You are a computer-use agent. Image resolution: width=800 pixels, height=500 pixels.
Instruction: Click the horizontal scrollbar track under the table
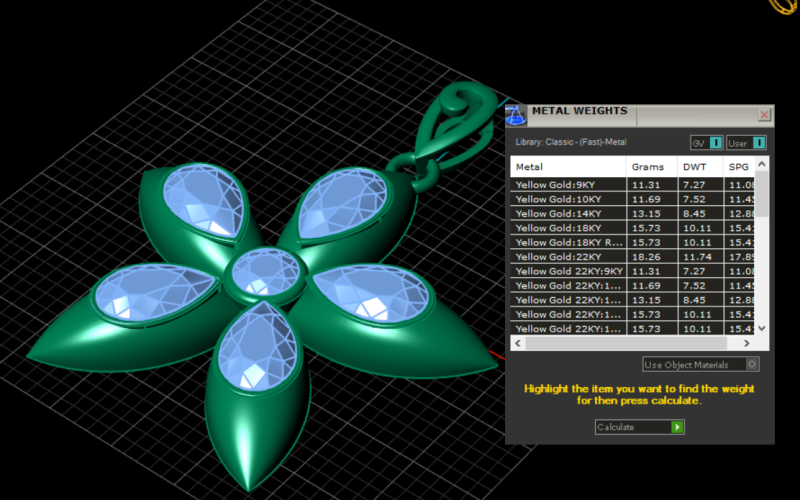pos(632,343)
